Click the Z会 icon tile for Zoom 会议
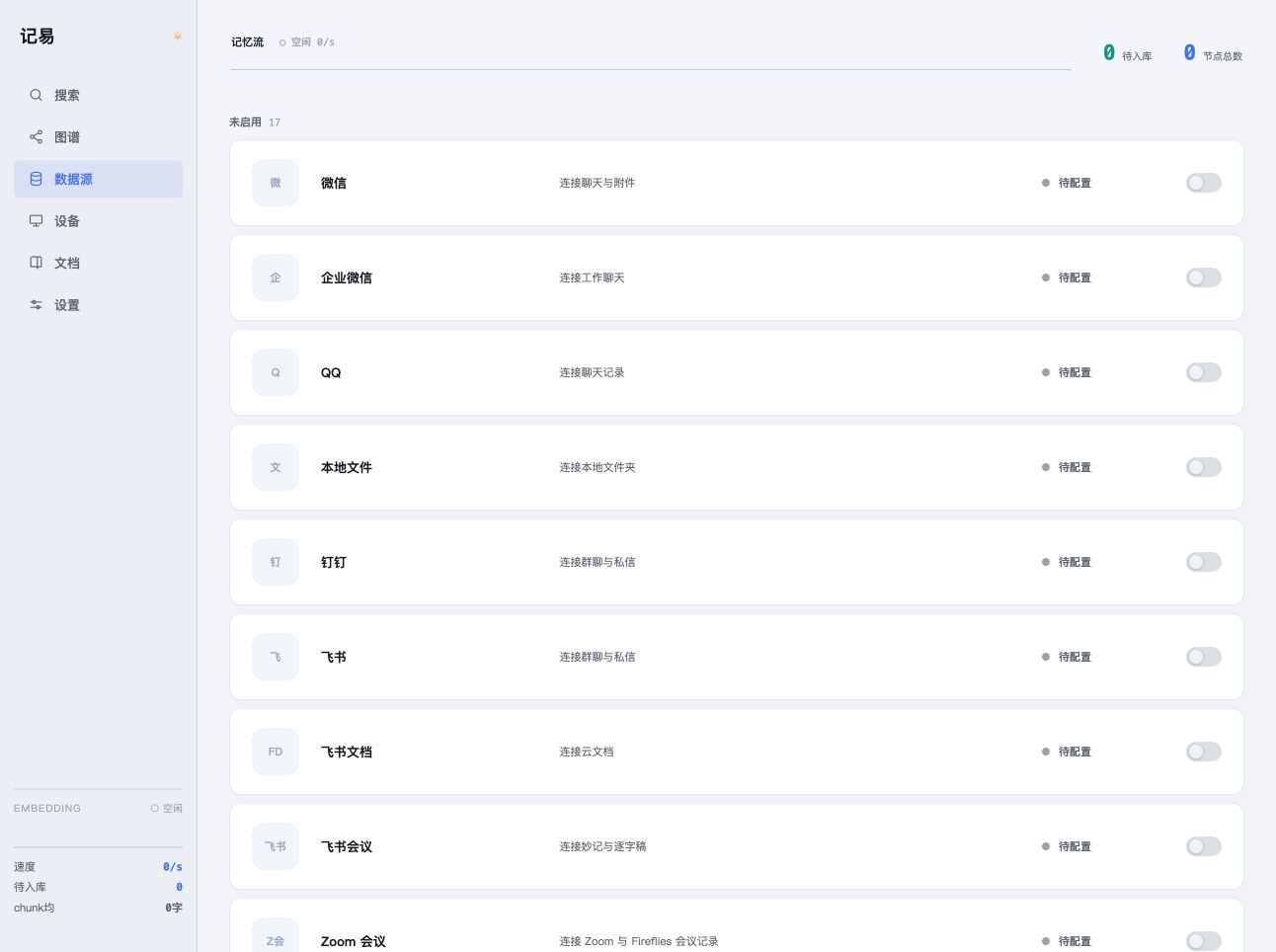The height and width of the screenshot is (952, 1276). (276, 935)
